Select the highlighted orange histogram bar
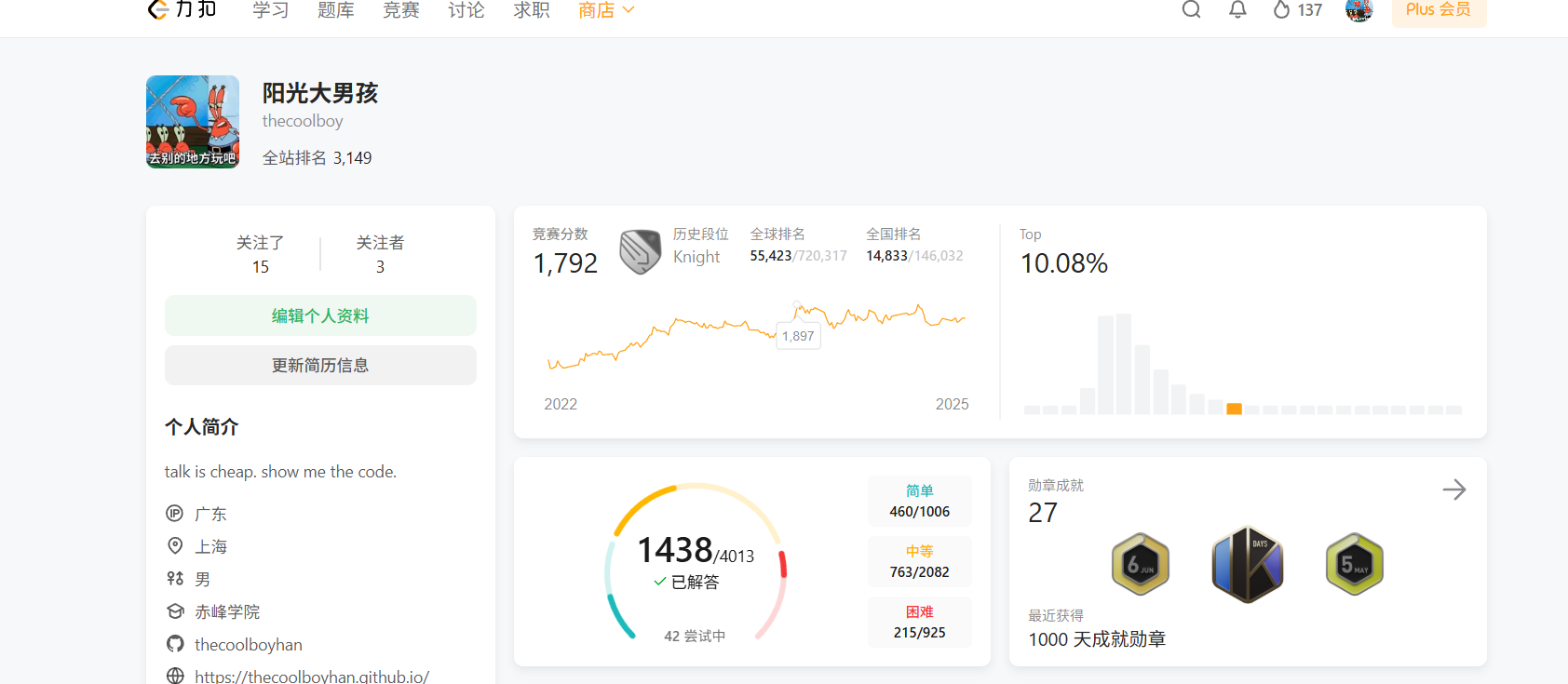 tap(1234, 409)
